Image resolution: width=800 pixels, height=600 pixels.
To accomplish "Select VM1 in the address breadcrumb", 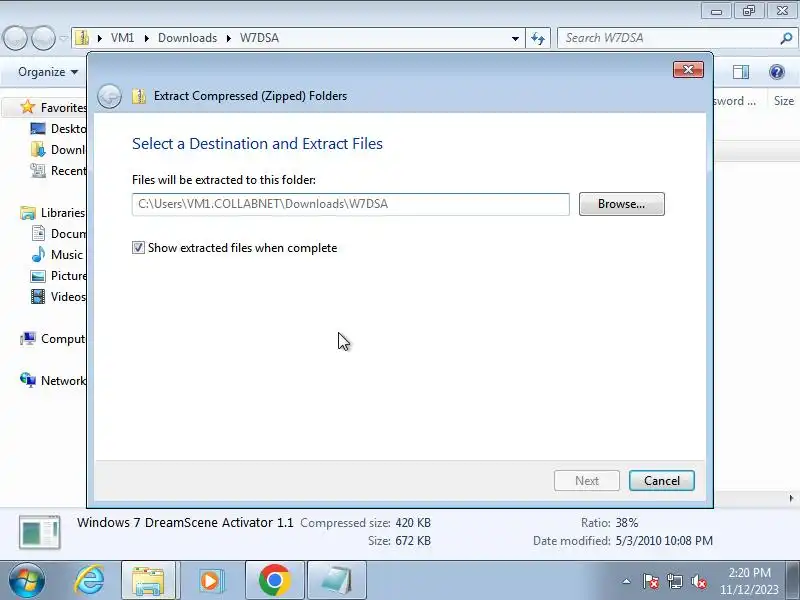I will tap(122, 38).
